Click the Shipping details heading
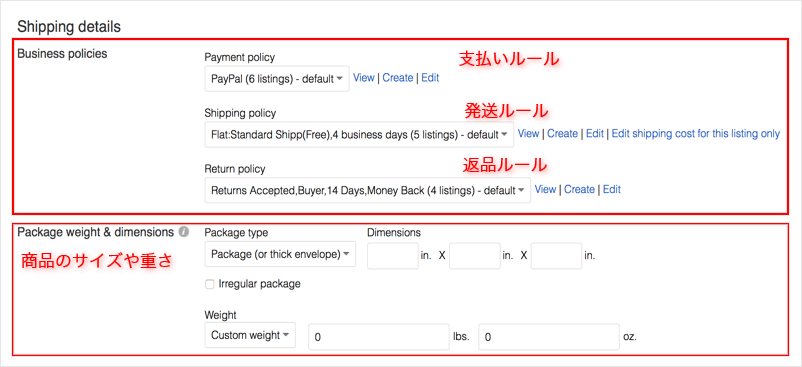Screen dimensions: 802x367 tap(69, 27)
